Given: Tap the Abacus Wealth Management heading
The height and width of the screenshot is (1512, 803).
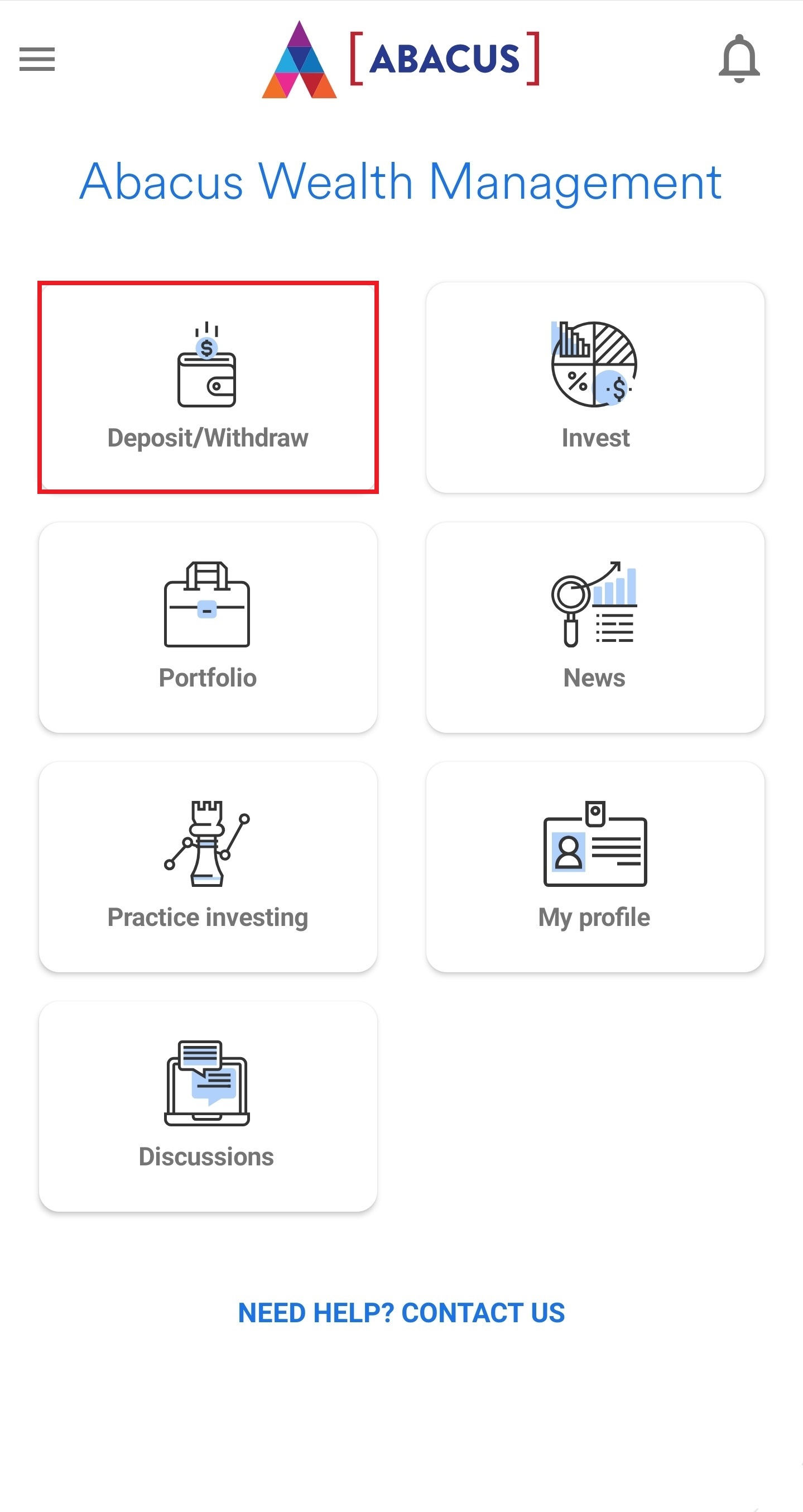Looking at the screenshot, I should pos(401,183).
